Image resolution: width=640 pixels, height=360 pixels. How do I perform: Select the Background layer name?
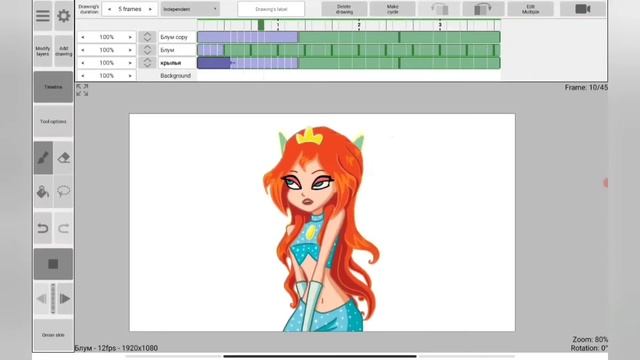(x=176, y=76)
